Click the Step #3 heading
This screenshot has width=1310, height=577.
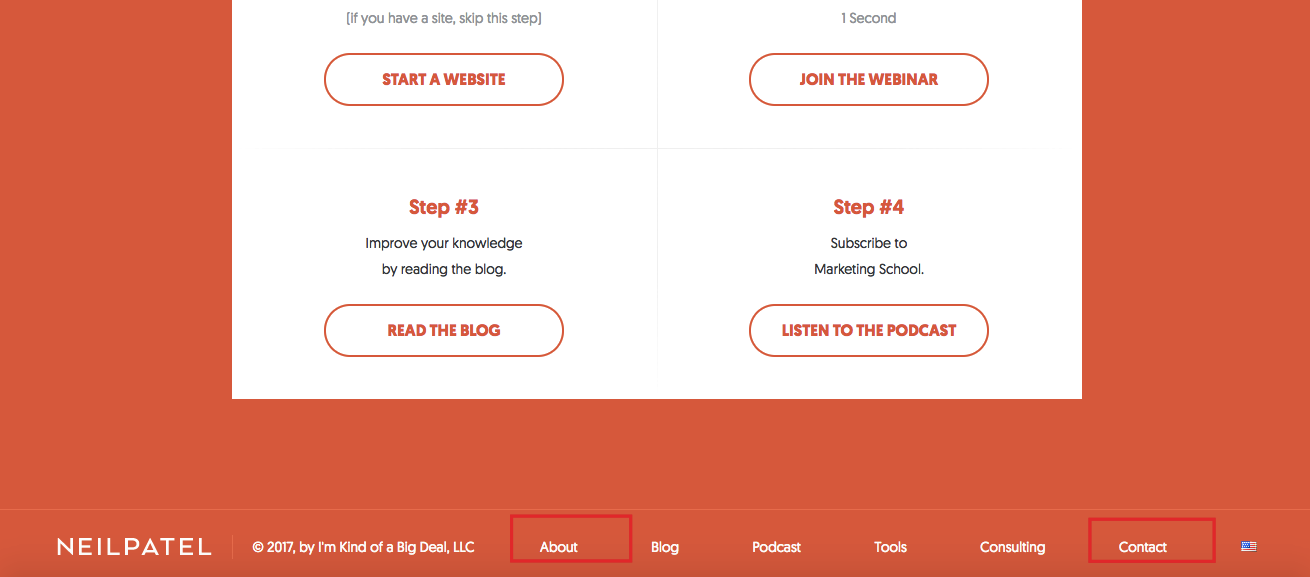coord(444,207)
